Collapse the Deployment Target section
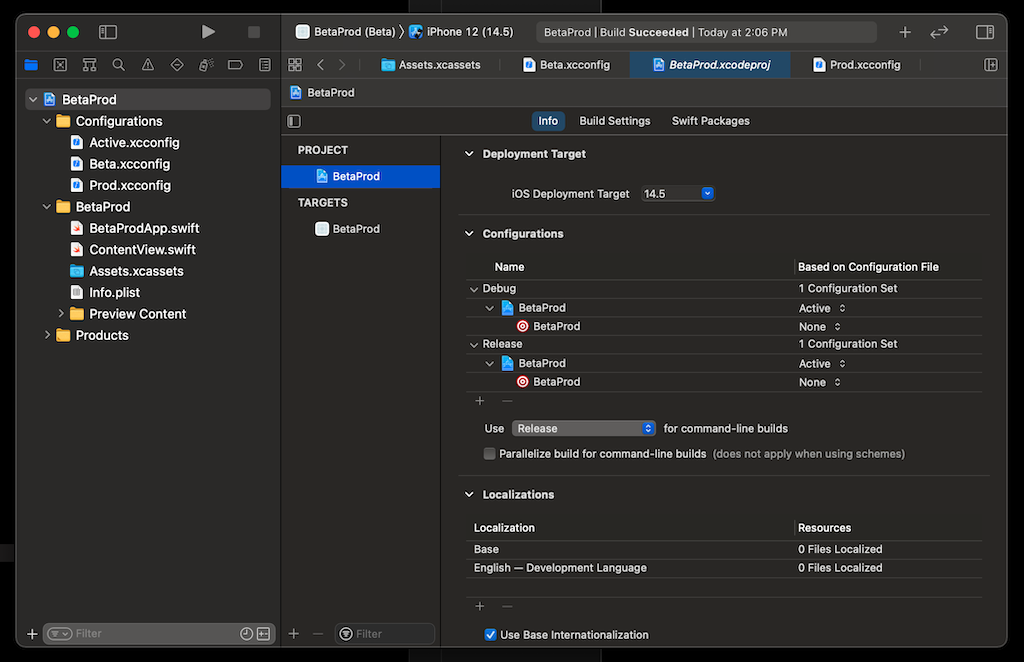1024x662 pixels. click(x=469, y=154)
